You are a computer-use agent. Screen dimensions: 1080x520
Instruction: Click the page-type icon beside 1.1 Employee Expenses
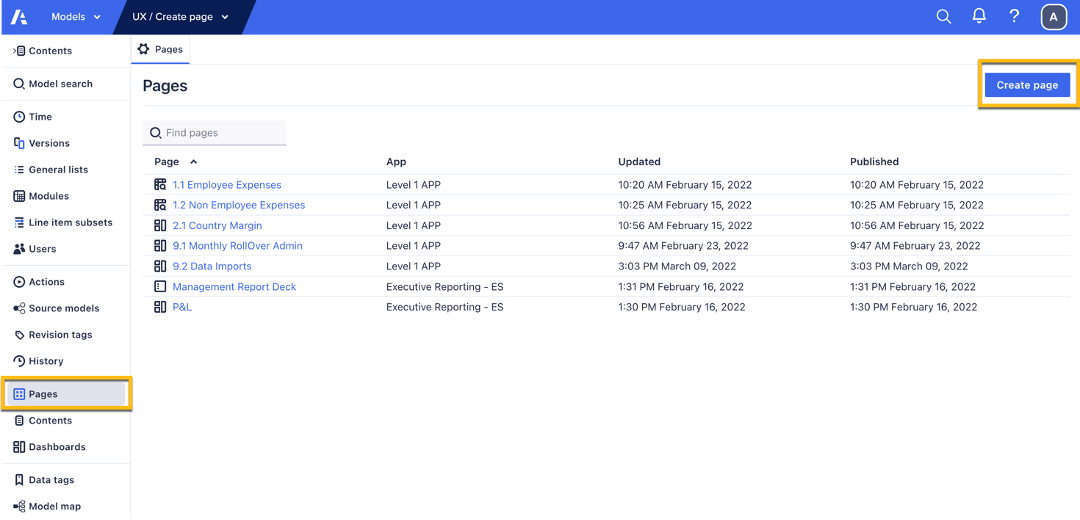point(160,185)
